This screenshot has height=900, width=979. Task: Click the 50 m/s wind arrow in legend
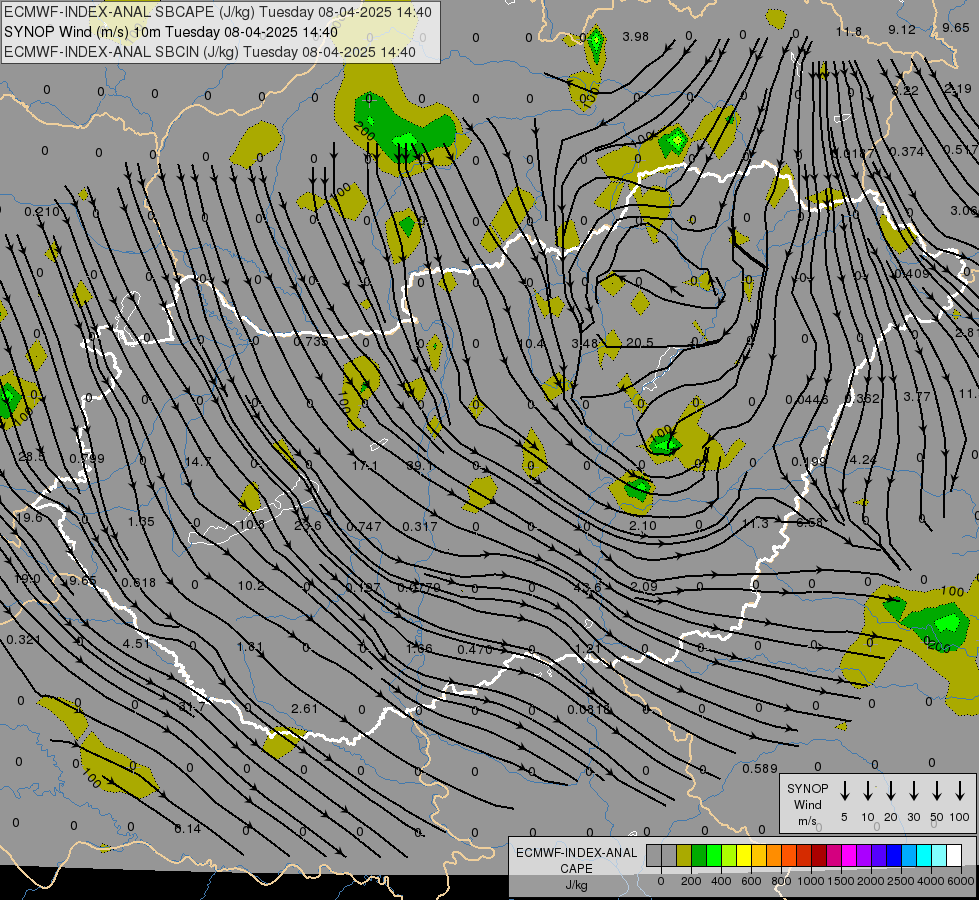pyautogui.click(x=937, y=791)
